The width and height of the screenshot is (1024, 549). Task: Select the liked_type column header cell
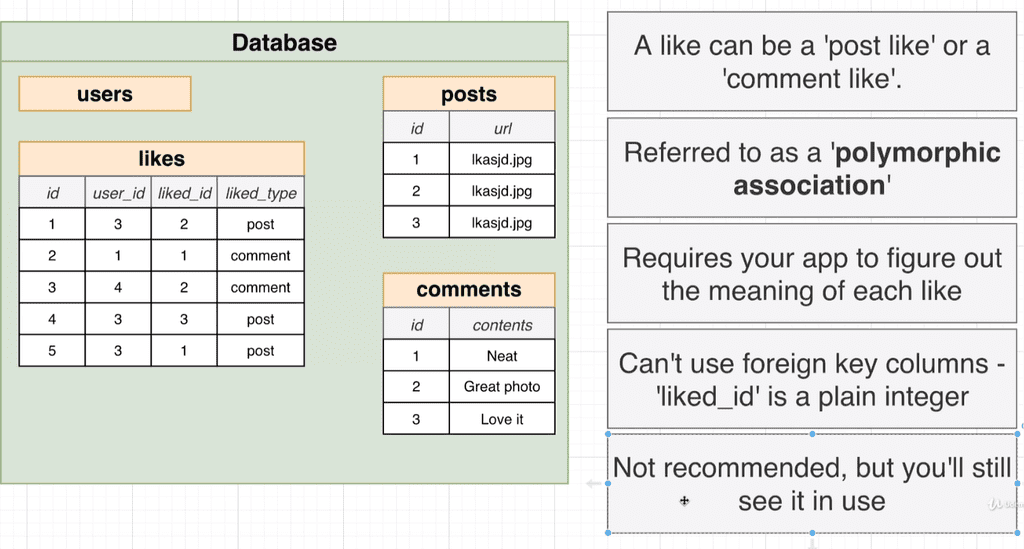tap(260, 193)
